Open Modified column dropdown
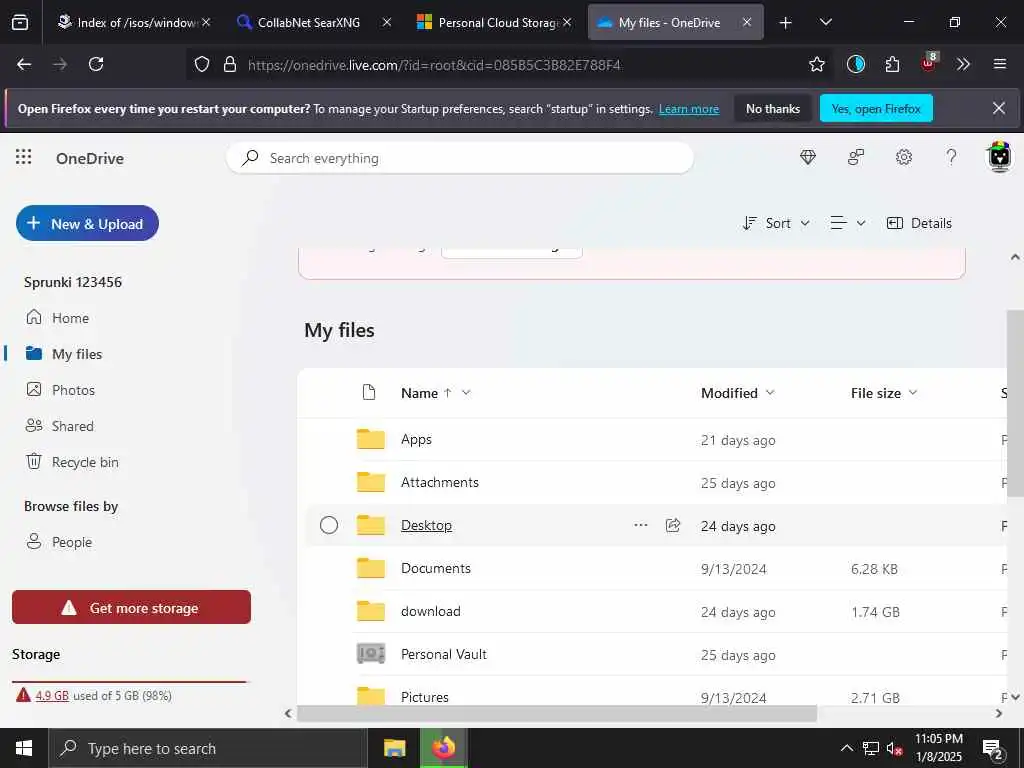1024x768 pixels. [737, 392]
